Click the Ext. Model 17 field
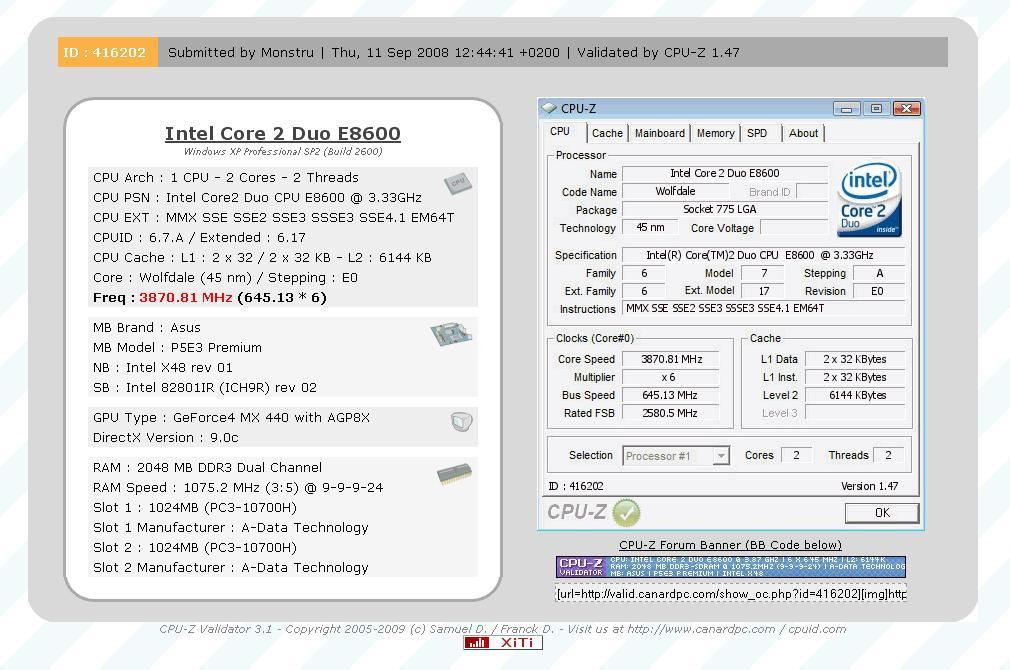The image size is (1010, 670). [763, 291]
